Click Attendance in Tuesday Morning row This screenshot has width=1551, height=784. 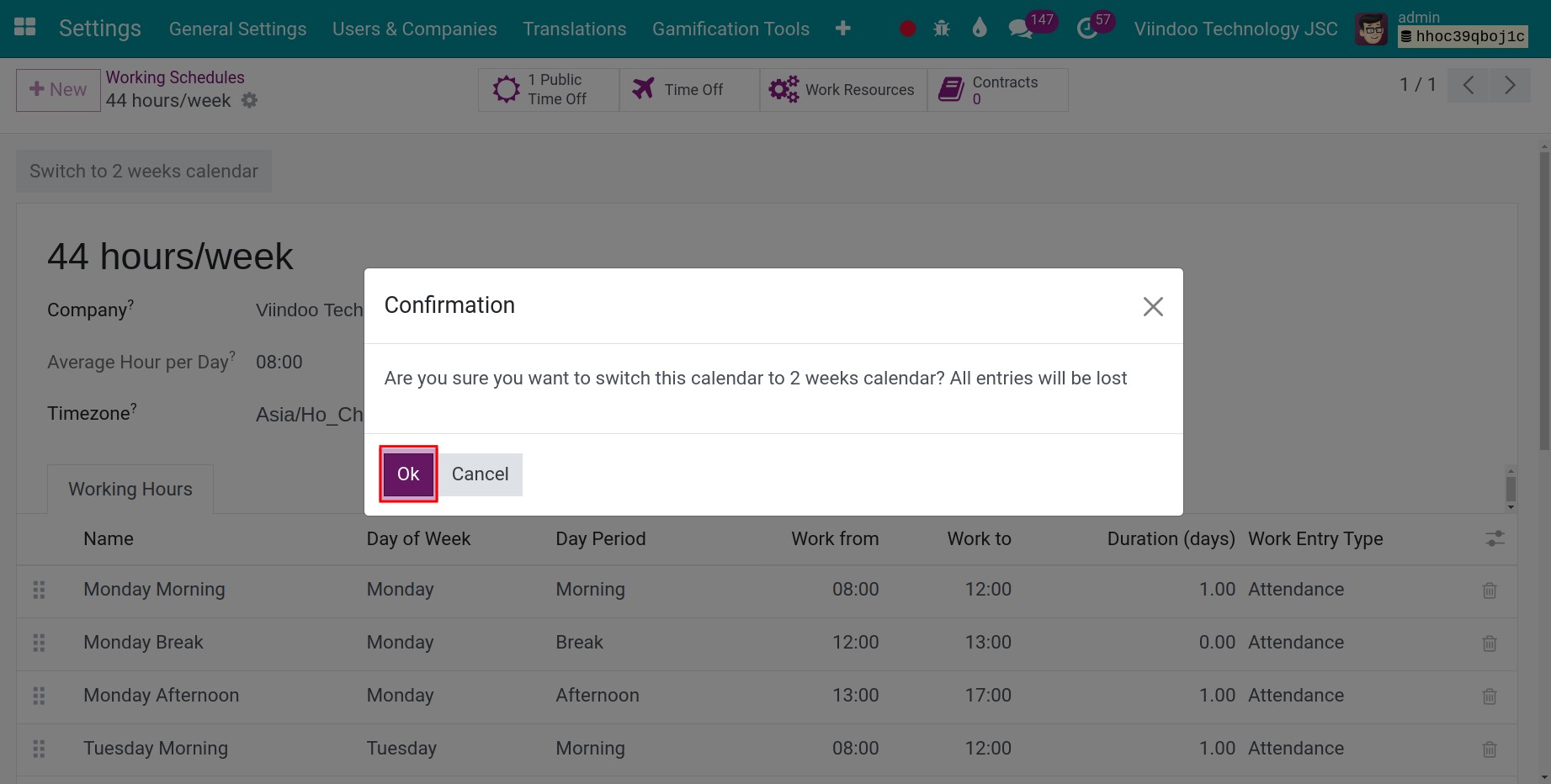(1296, 748)
